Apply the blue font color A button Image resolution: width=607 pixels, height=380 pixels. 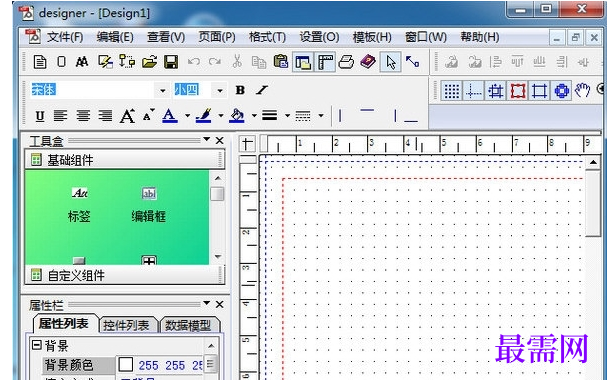[x=170, y=116]
